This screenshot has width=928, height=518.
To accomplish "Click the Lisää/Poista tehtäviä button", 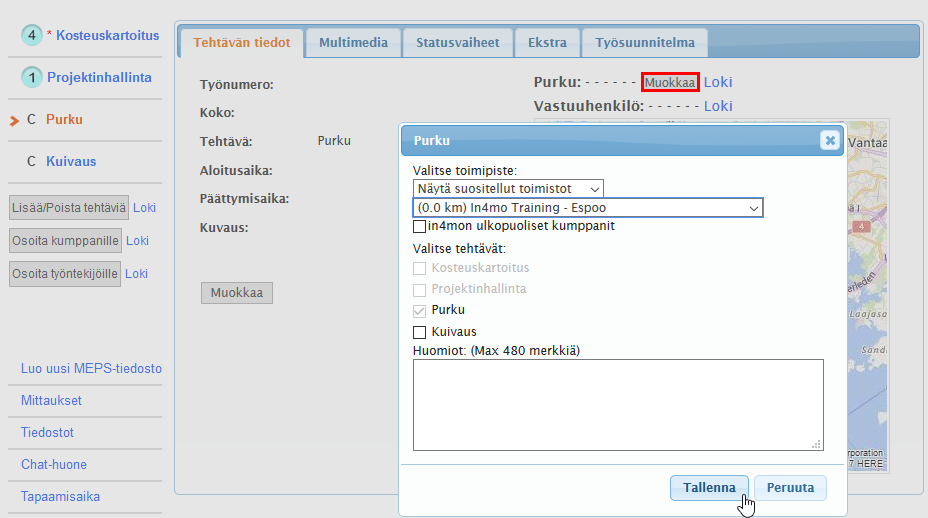I will point(68,208).
